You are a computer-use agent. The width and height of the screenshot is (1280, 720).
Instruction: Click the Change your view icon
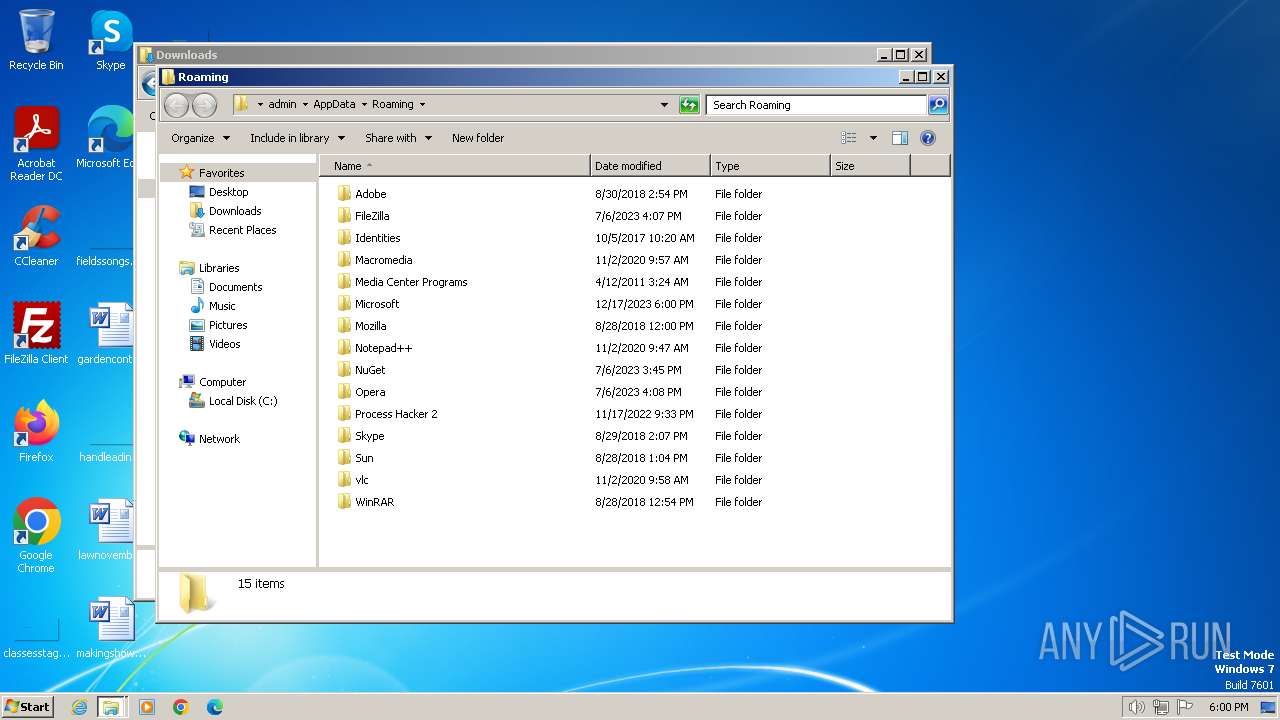pos(849,138)
